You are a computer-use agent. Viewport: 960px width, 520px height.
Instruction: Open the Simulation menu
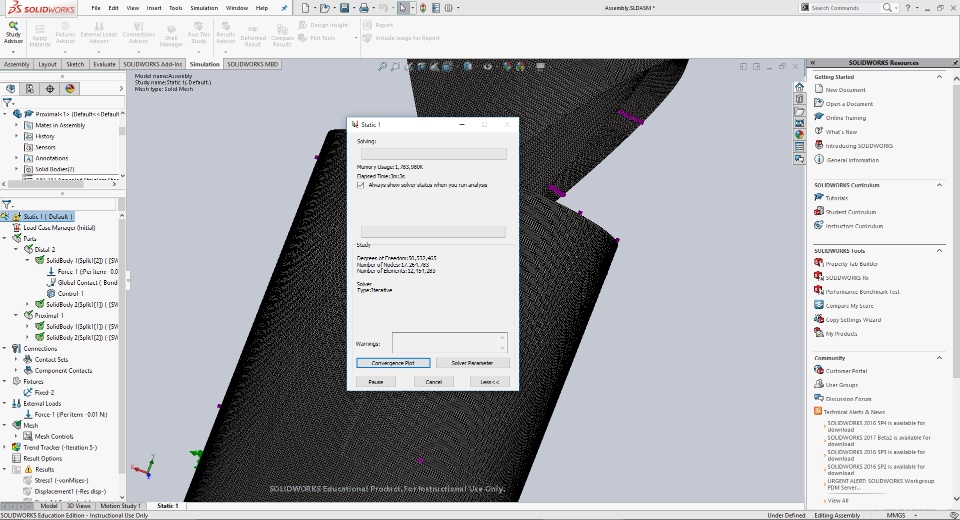tap(204, 8)
